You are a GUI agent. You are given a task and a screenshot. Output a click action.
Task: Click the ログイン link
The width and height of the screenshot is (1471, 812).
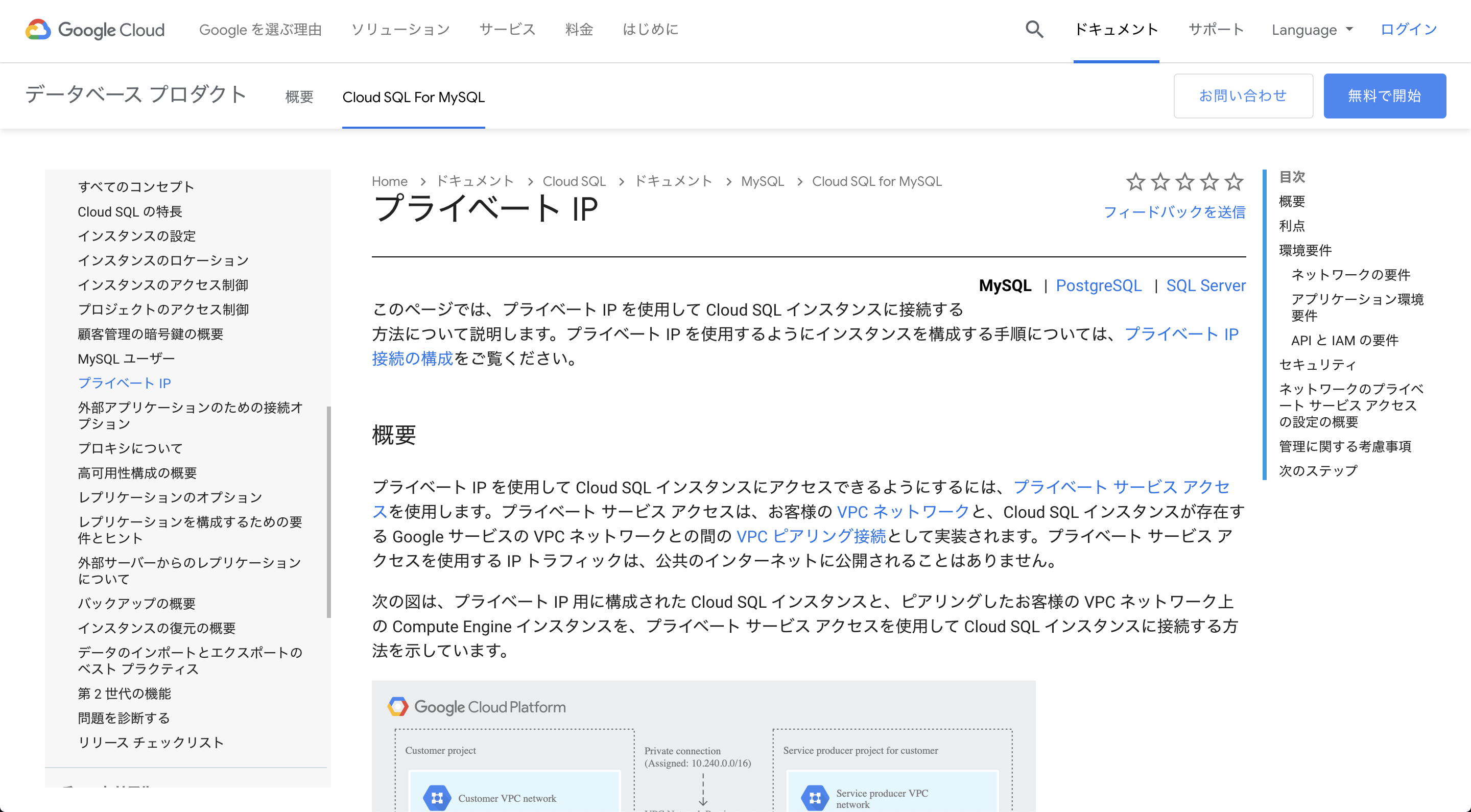(1408, 30)
